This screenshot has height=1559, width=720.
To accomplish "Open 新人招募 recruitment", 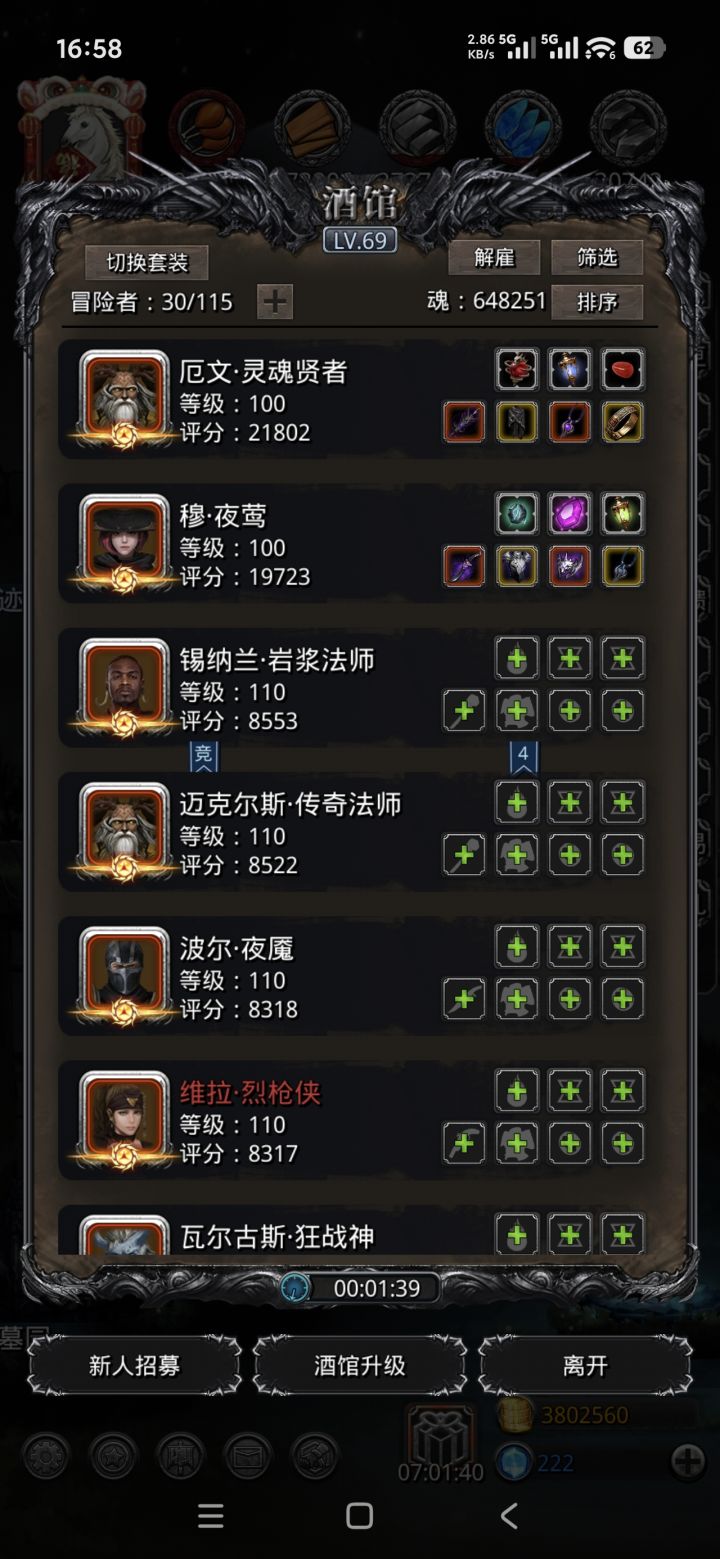I will pos(134,1365).
